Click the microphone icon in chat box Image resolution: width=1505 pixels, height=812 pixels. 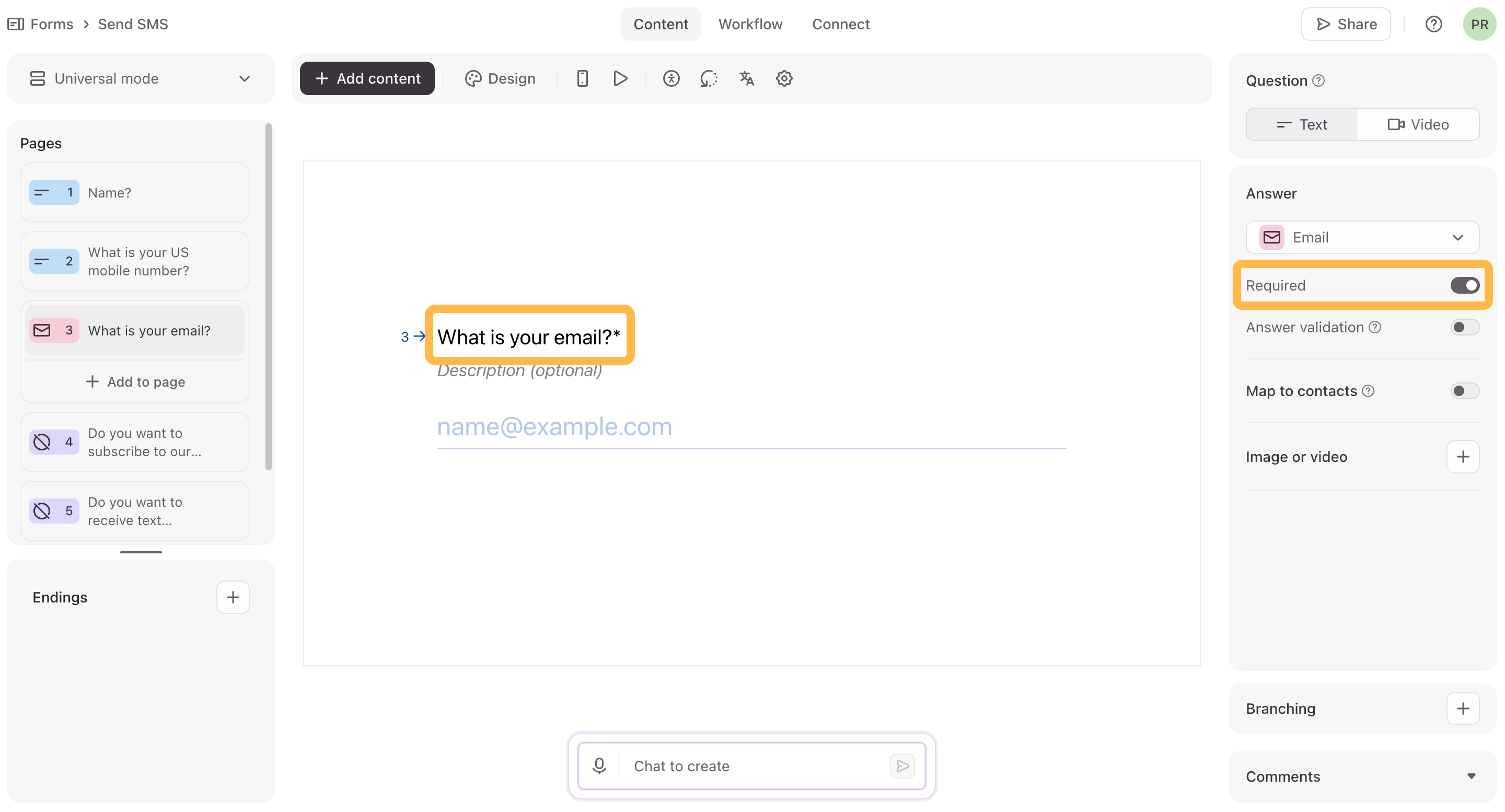[599, 766]
